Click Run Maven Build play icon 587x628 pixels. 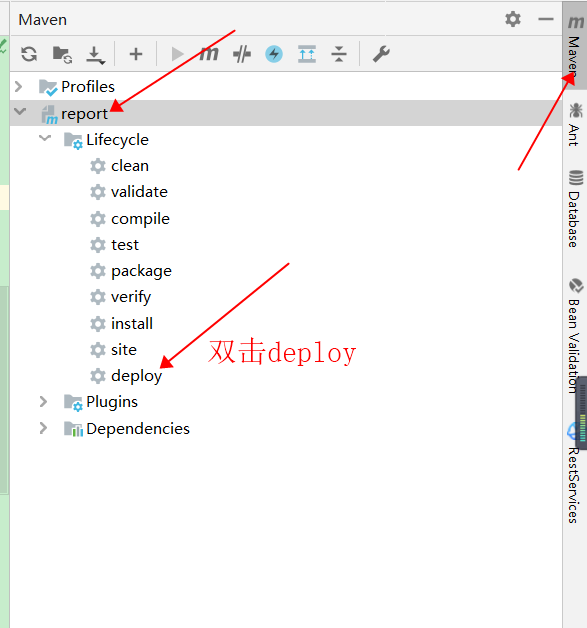(x=177, y=54)
